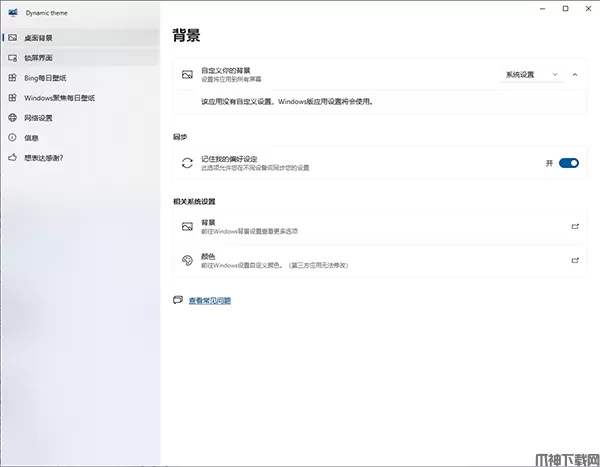Click the desktop background picture icon in sidebar
The height and width of the screenshot is (467, 600).
click(x=13, y=38)
